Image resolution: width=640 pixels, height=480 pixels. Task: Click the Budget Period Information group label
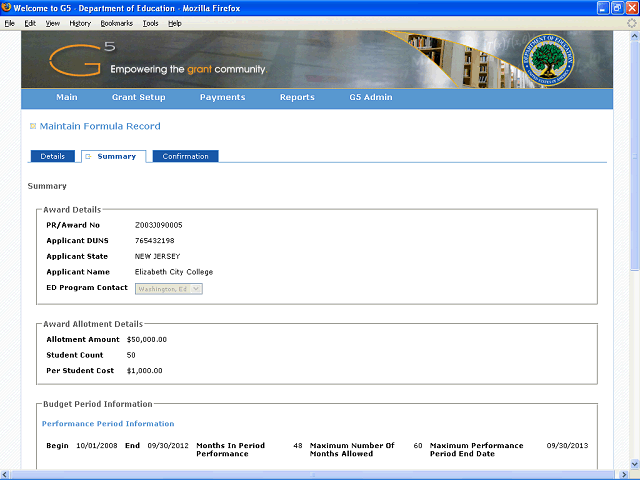pyautogui.click(x=98, y=404)
